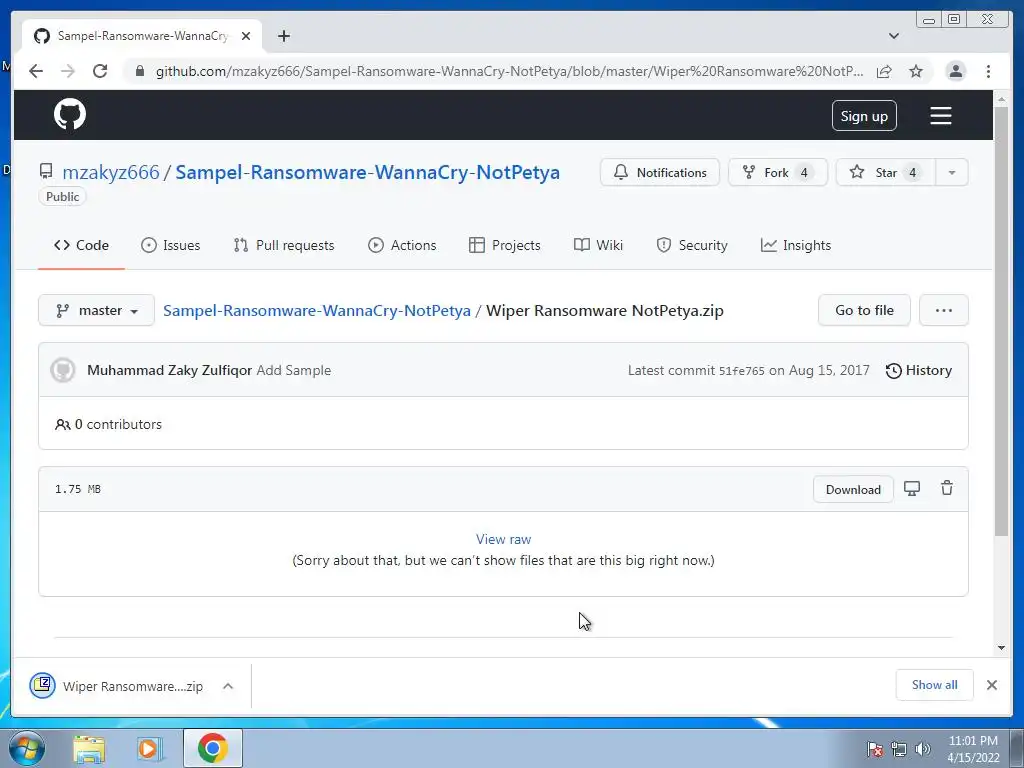Viewport: 1024px width, 768px height.
Task: Click the Download button
Action: pyautogui.click(x=853, y=489)
